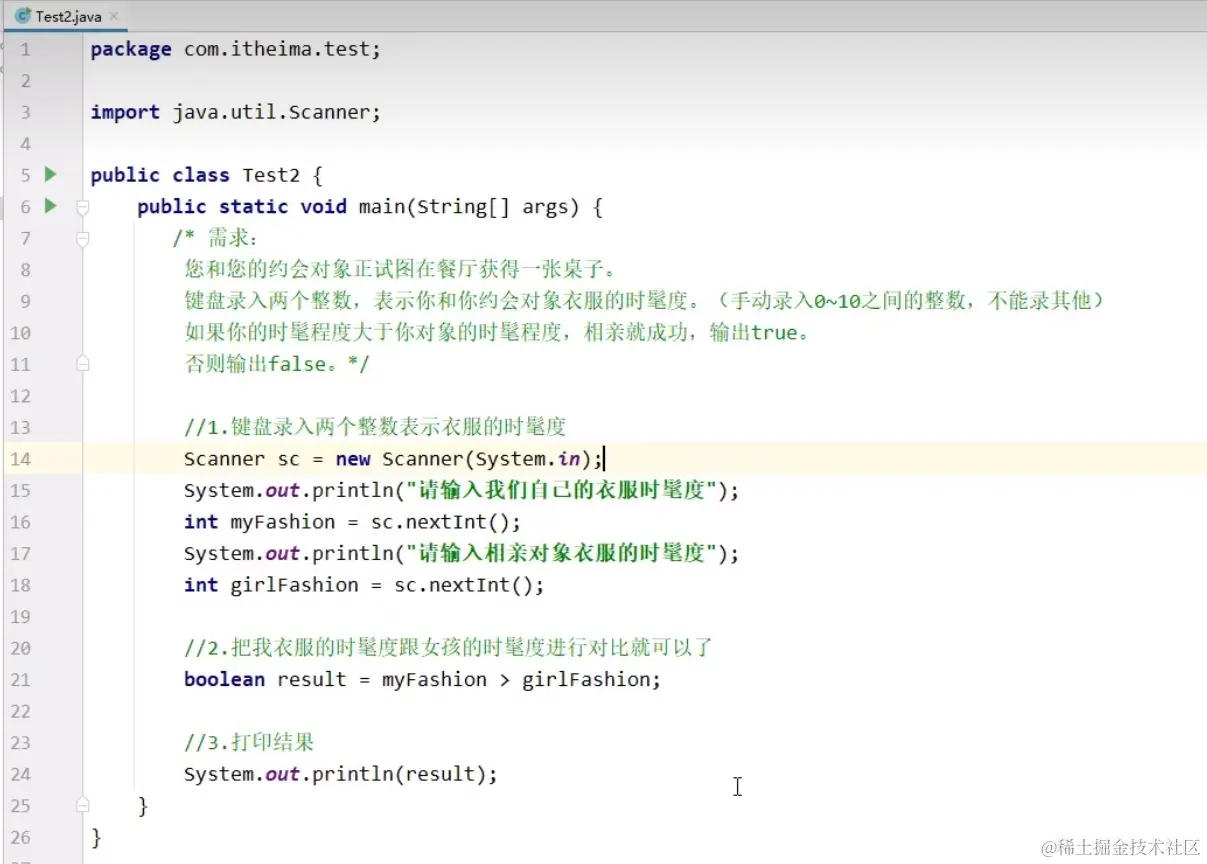Click the class closing brace on line 26

pos(96,836)
